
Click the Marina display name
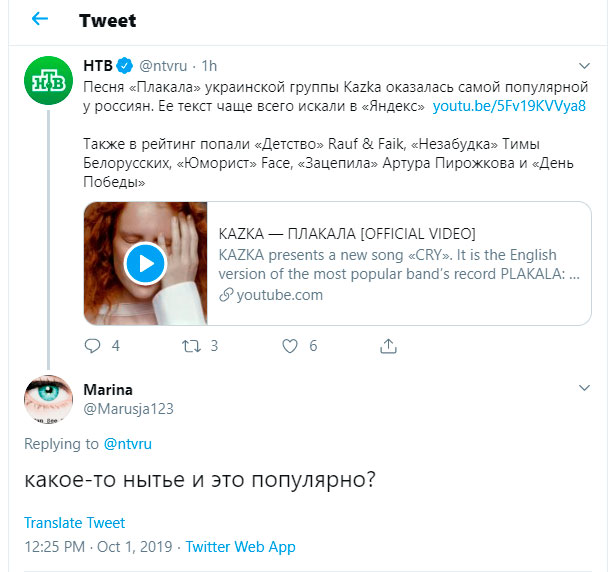click(108, 389)
